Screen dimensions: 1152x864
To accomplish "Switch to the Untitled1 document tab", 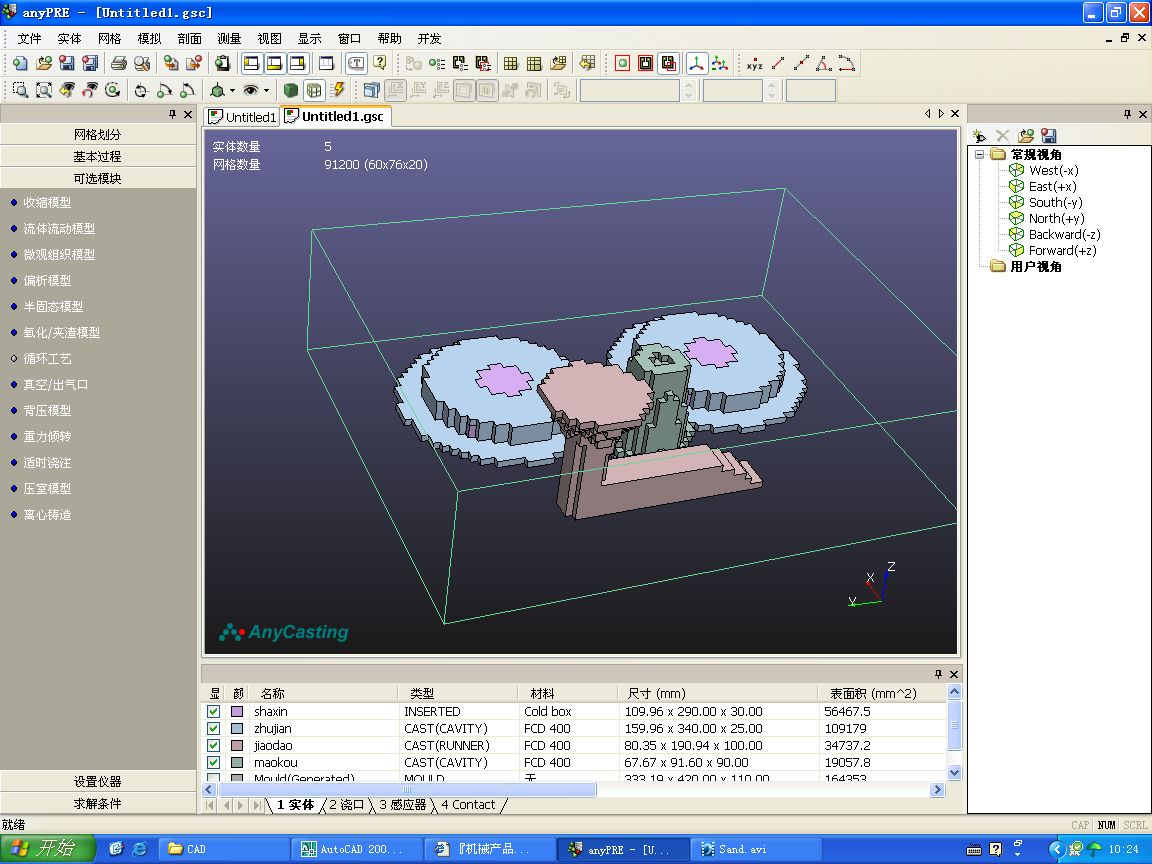I will coord(242,117).
